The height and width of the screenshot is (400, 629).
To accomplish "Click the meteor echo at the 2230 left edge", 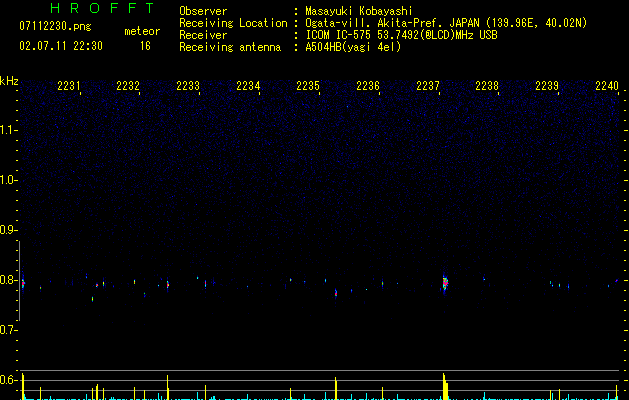I will 23,284.
